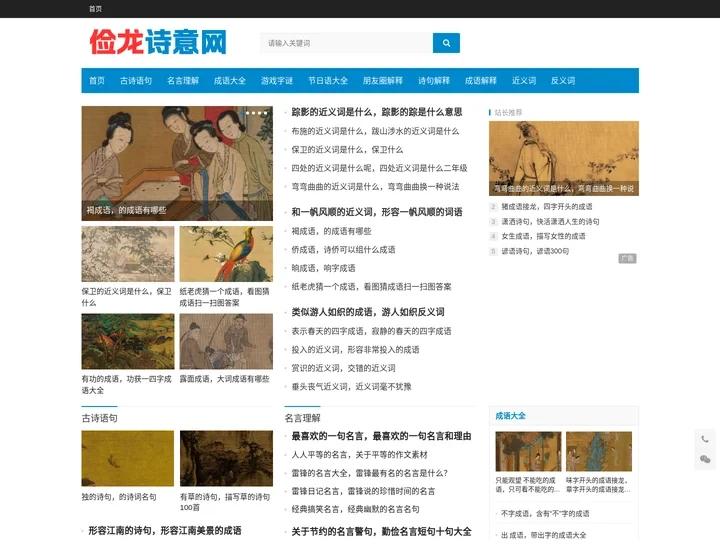Image resolution: width=720 pixels, height=540 pixels.
Task: Open the 诗句解释 navigation item
Action: (x=434, y=81)
